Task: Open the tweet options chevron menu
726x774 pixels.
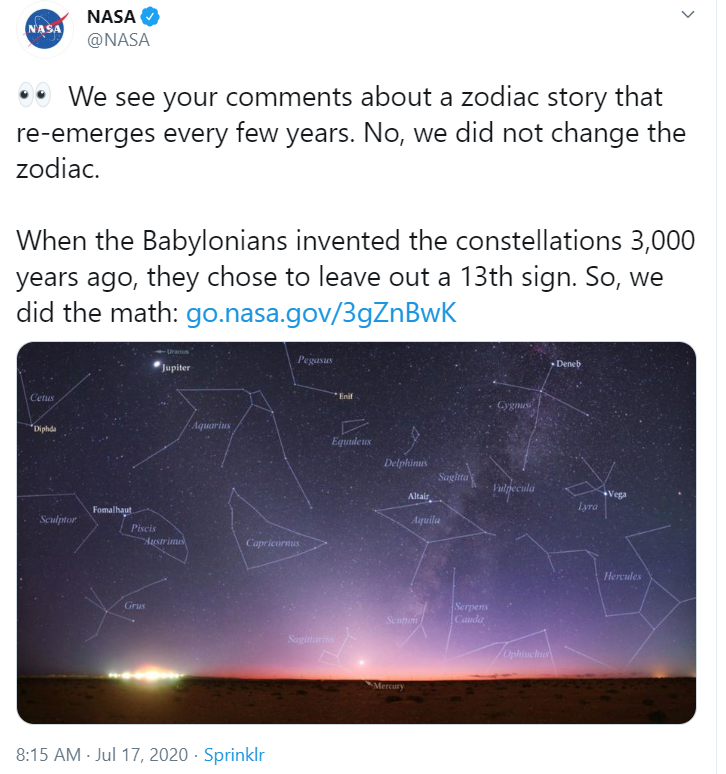Action: [x=687, y=16]
